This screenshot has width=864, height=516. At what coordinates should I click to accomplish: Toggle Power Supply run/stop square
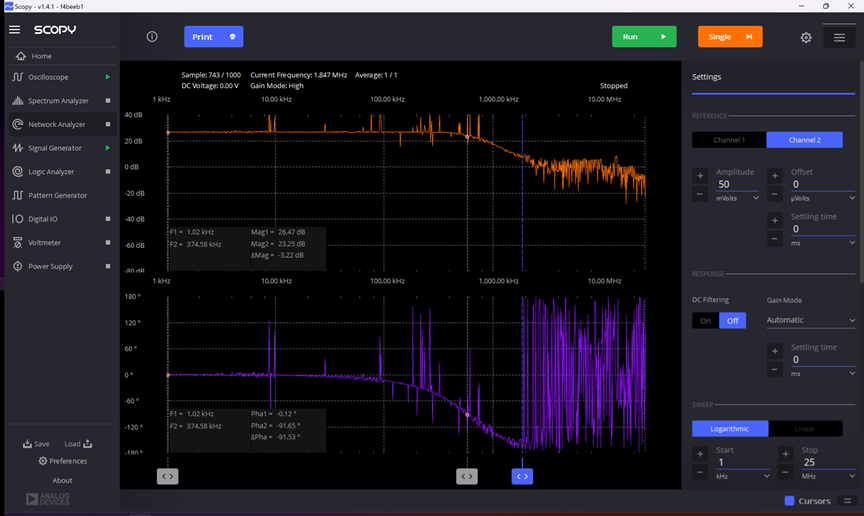(108, 266)
